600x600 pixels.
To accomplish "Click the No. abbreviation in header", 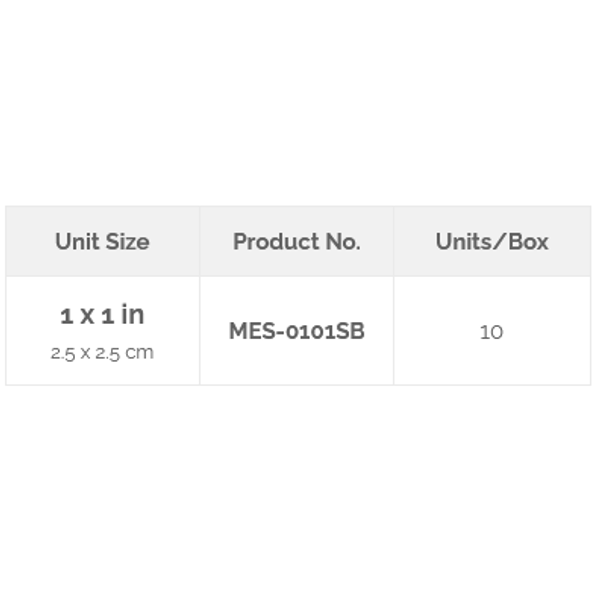I will click(x=343, y=241).
